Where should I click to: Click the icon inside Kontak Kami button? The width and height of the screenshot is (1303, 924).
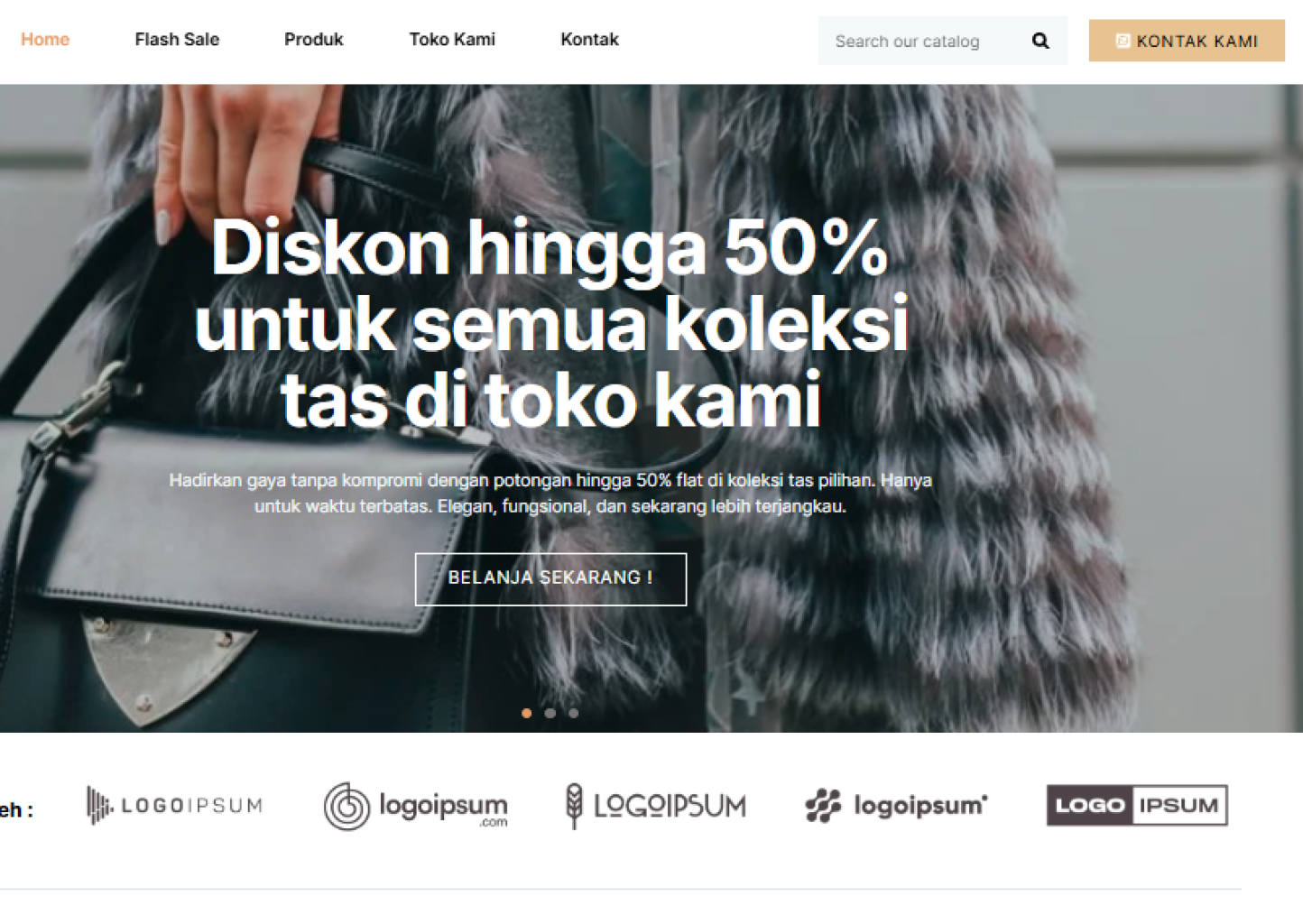1123,41
